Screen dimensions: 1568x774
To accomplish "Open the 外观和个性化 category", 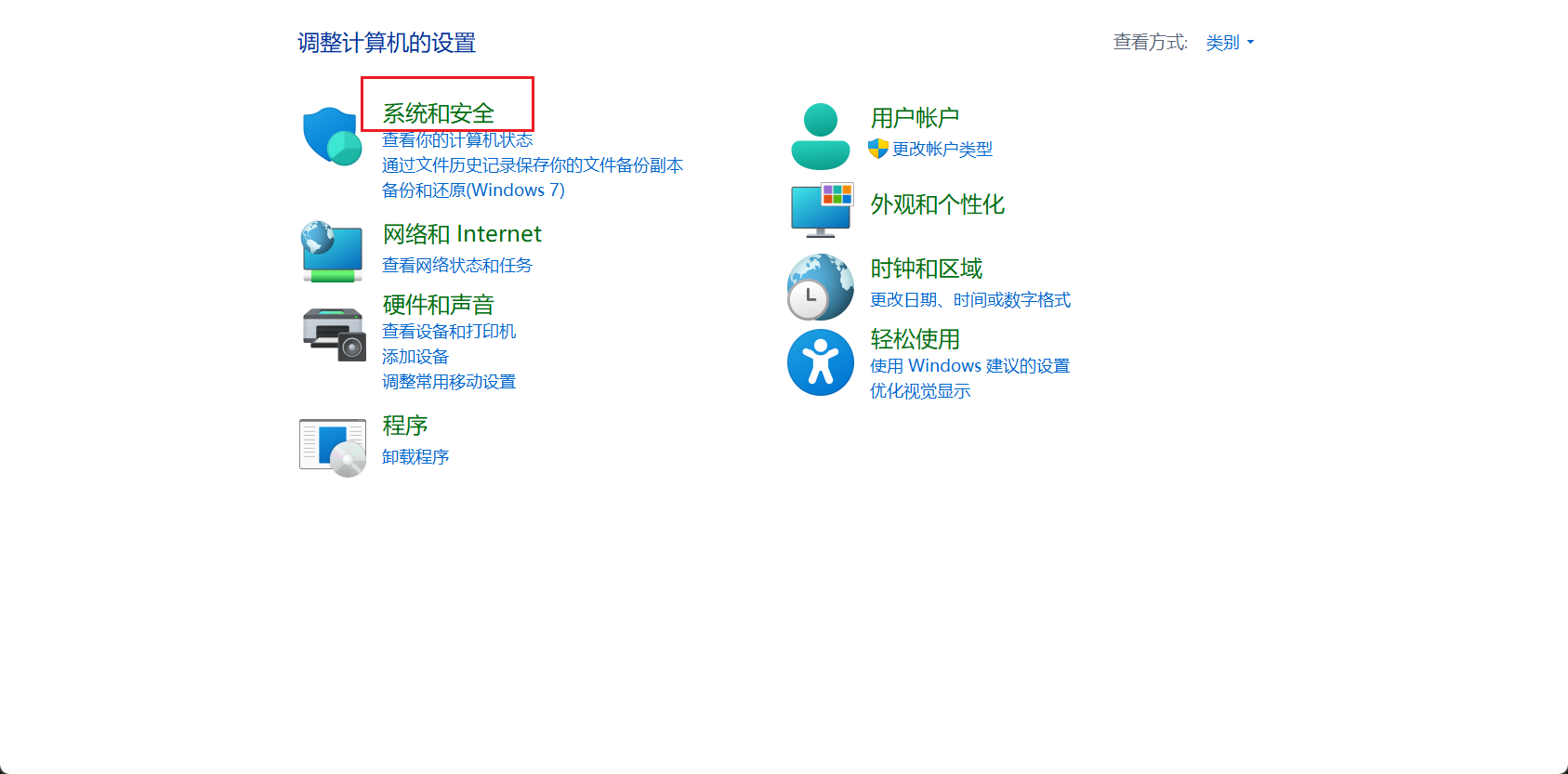I will tap(937, 204).
